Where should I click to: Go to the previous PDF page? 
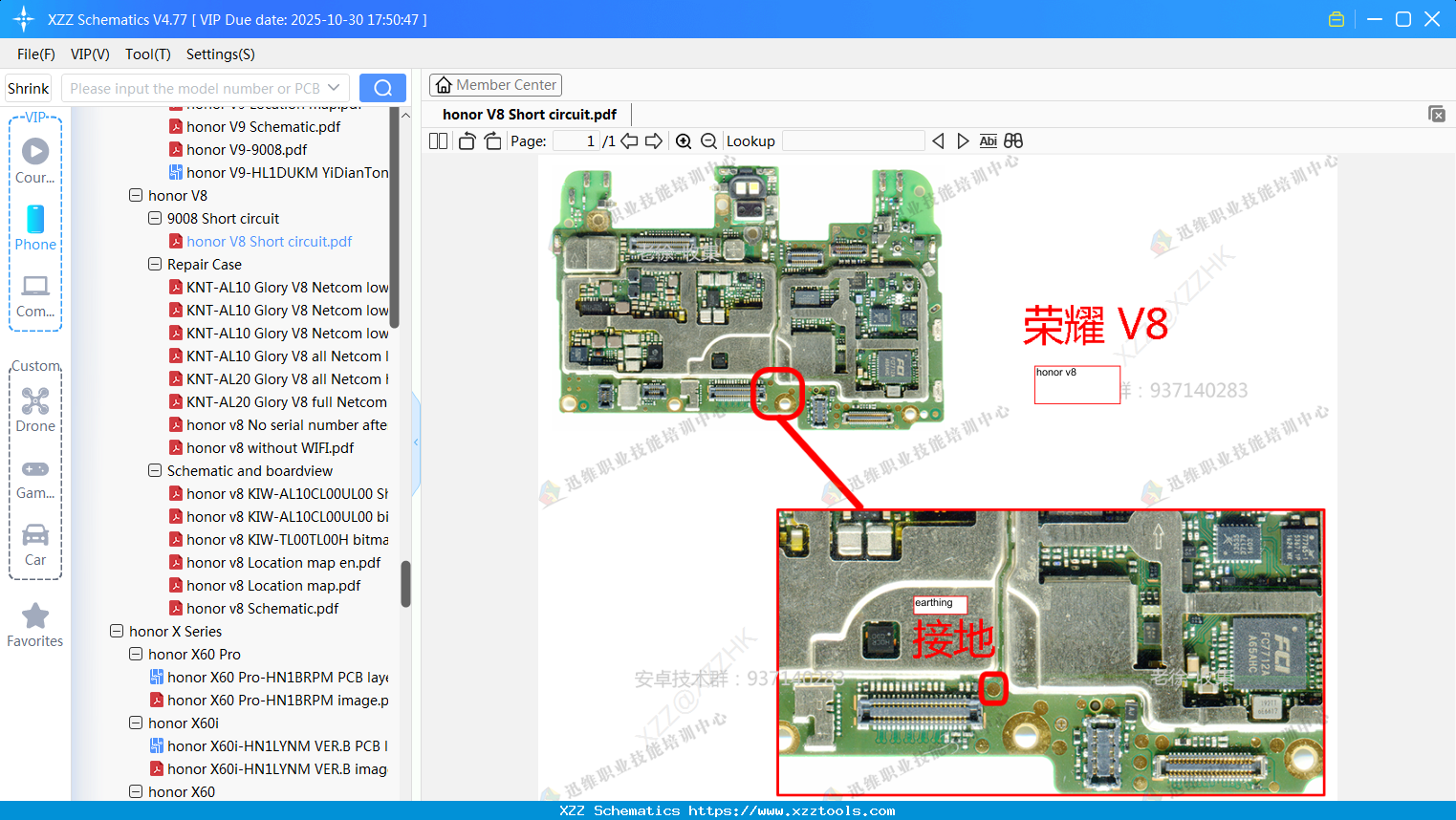click(629, 141)
